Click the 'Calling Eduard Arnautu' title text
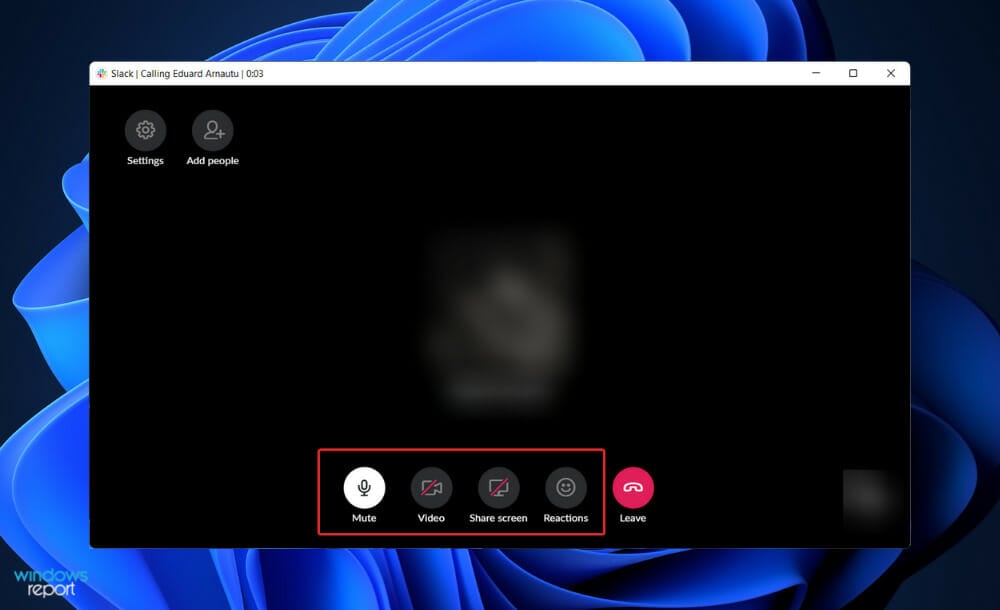Image resolution: width=1000 pixels, height=610 pixels. (x=189, y=73)
